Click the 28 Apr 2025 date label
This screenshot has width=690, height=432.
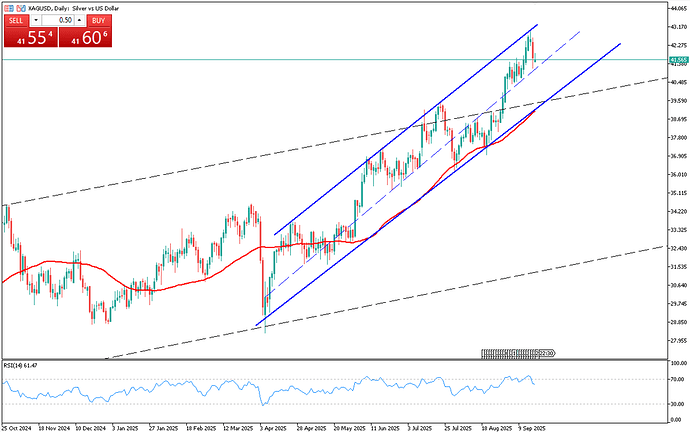point(311,428)
